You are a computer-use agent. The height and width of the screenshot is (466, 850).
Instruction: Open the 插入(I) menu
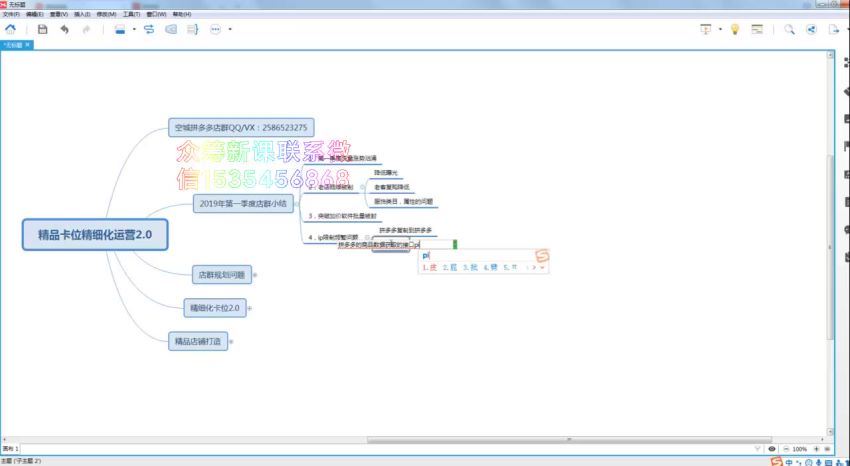coord(82,14)
